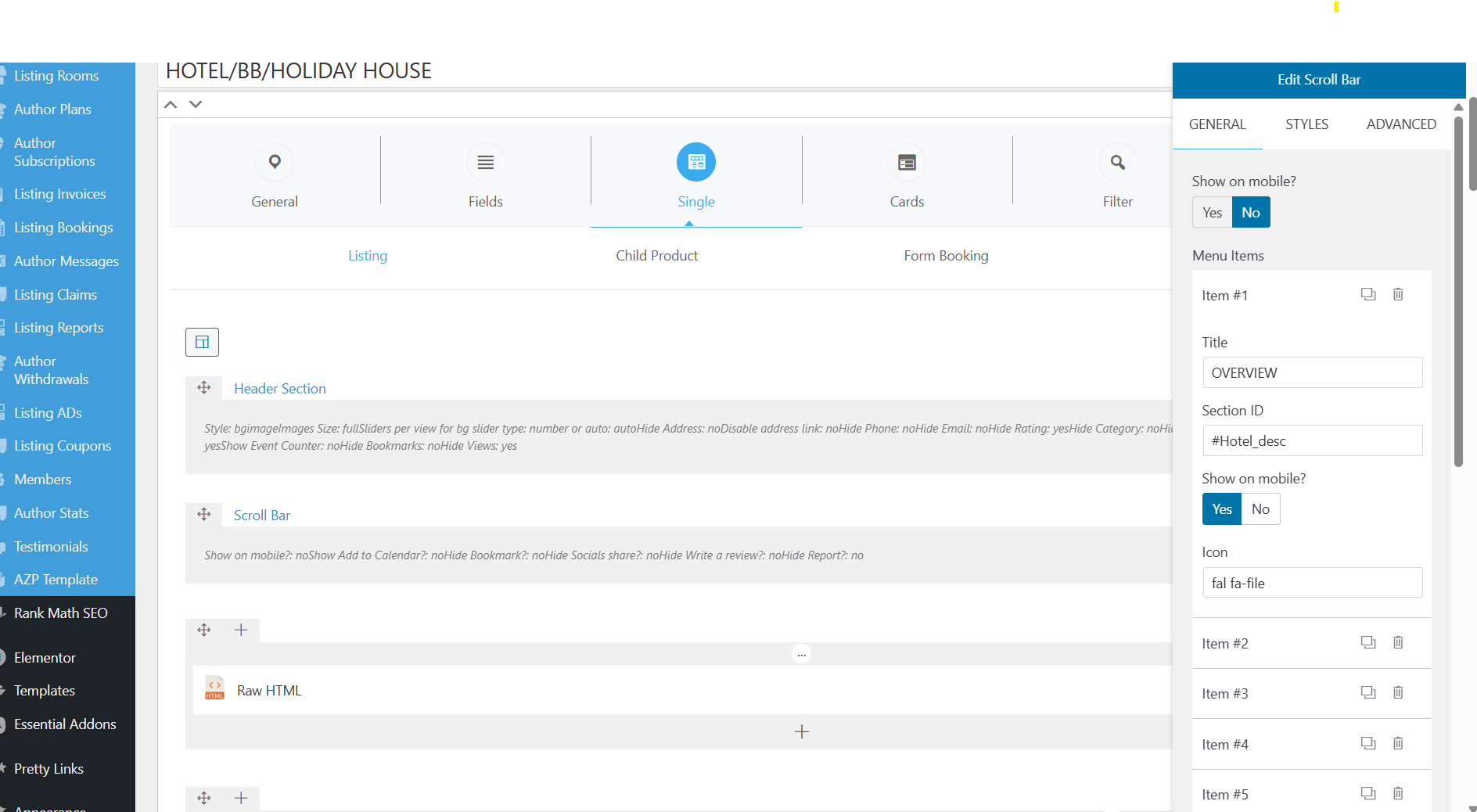This screenshot has width=1477, height=812.
Task: Add element via plus beside Raw HTML section handle
Action: [x=241, y=631]
